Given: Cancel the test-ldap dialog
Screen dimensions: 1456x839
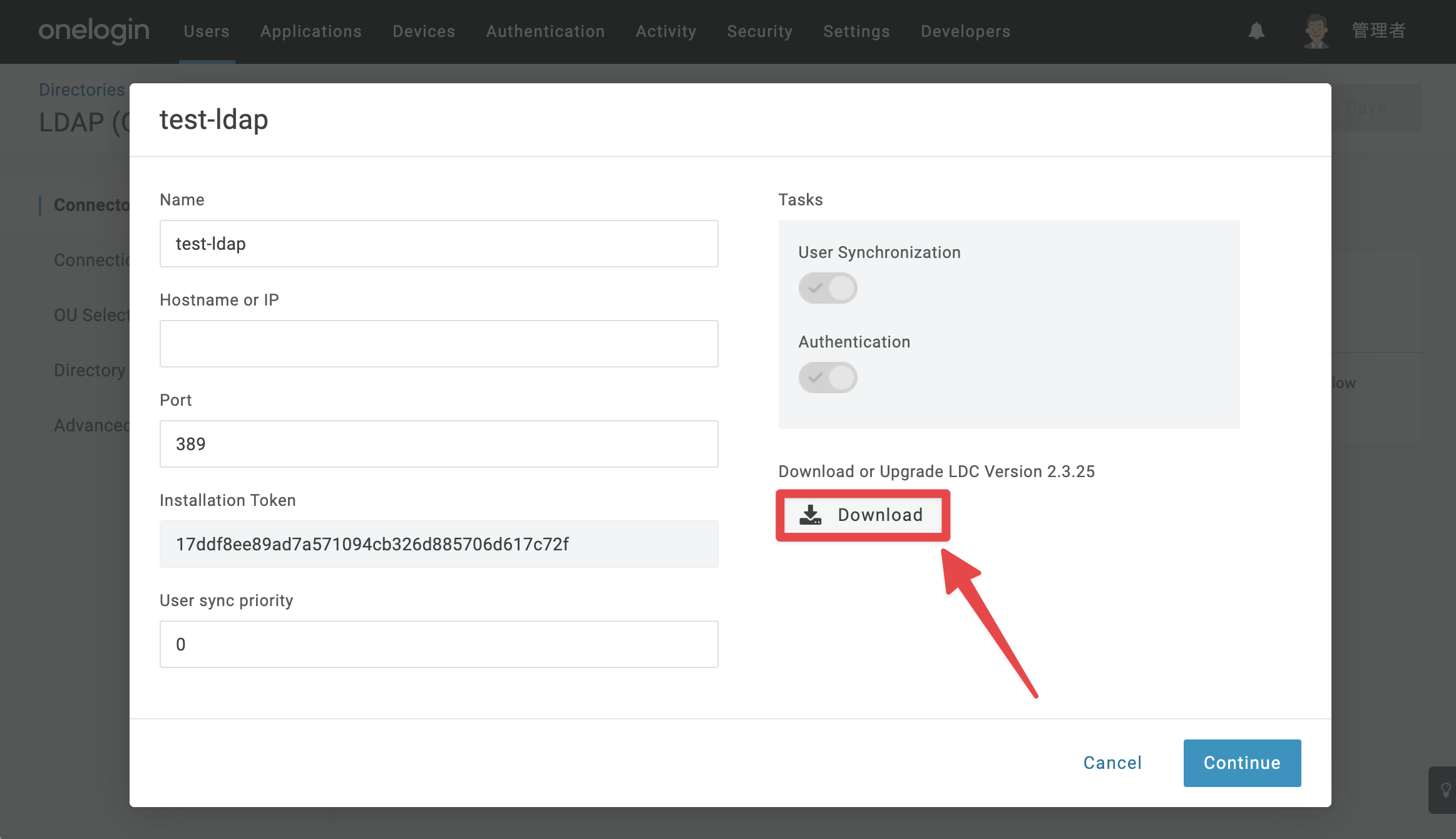Looking at the screenshot, I should [x=1112, y=763].
